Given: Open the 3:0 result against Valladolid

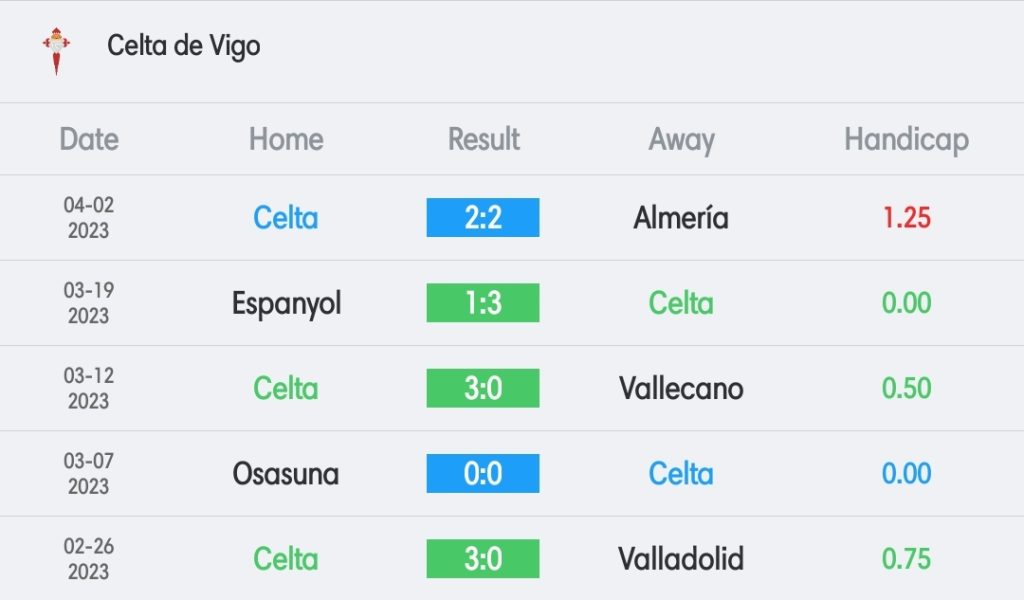Looking at the screenshot, I should click(x=483, y=559).
